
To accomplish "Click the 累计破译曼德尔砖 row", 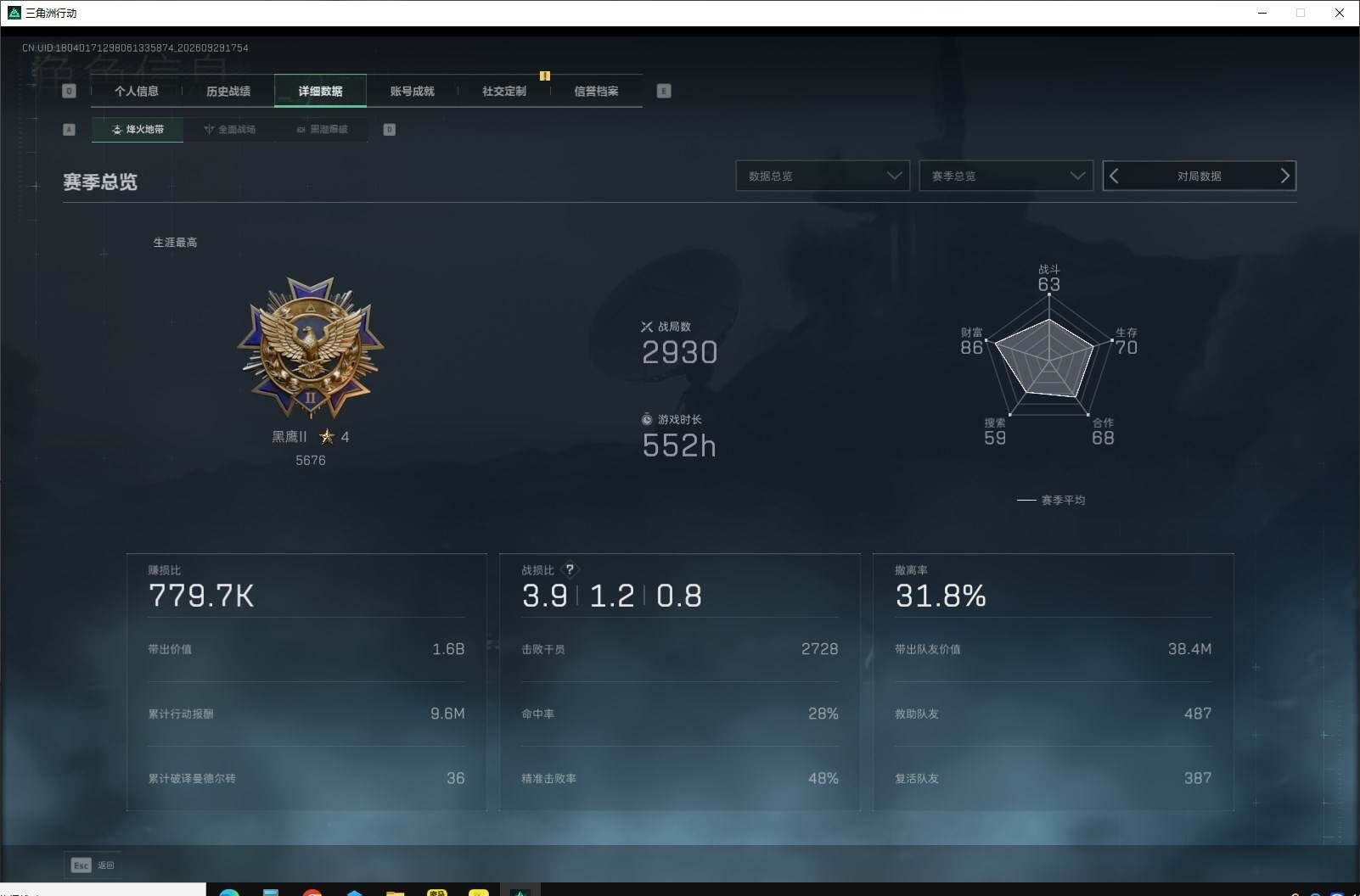I will (x=306, y=778).
